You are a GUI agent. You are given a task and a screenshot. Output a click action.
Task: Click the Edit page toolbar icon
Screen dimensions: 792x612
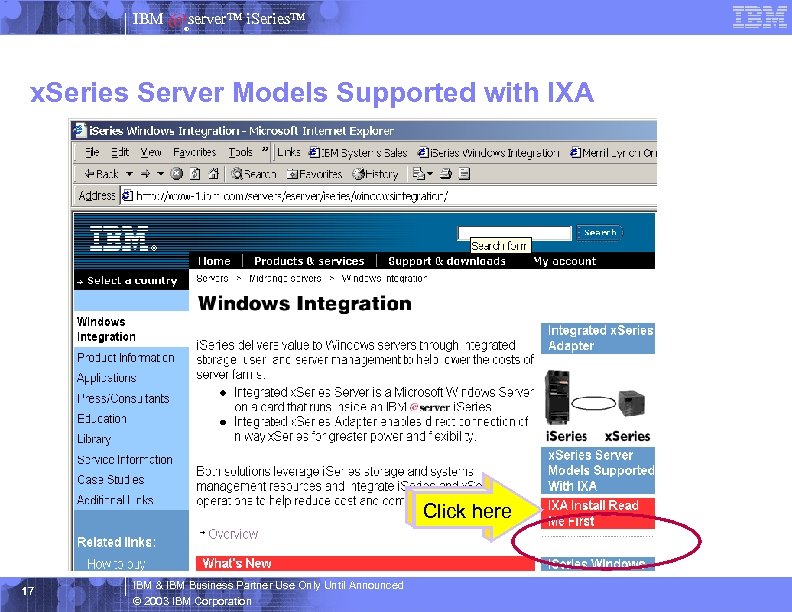pos(464,174)
